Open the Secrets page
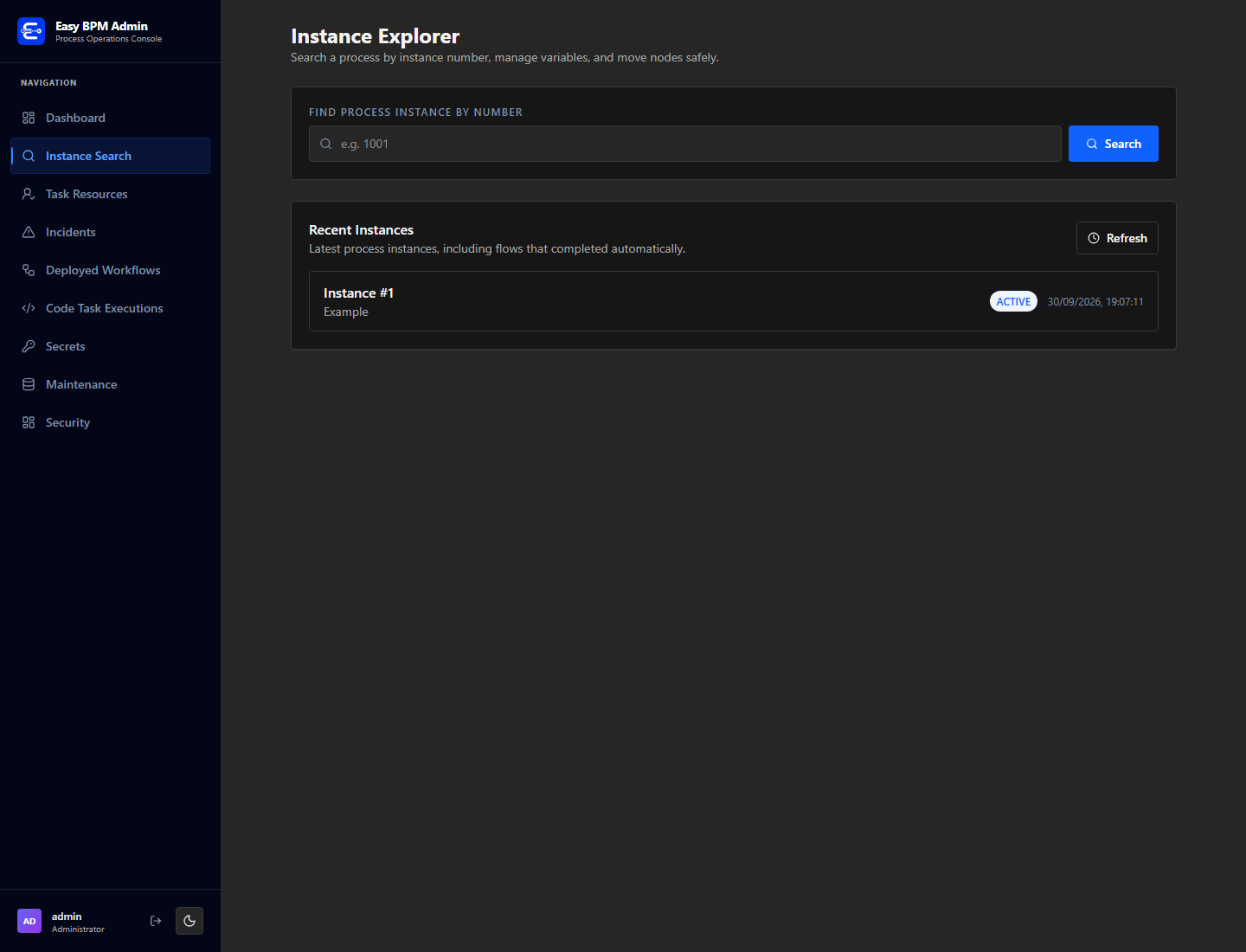 [x=110, y=346]
